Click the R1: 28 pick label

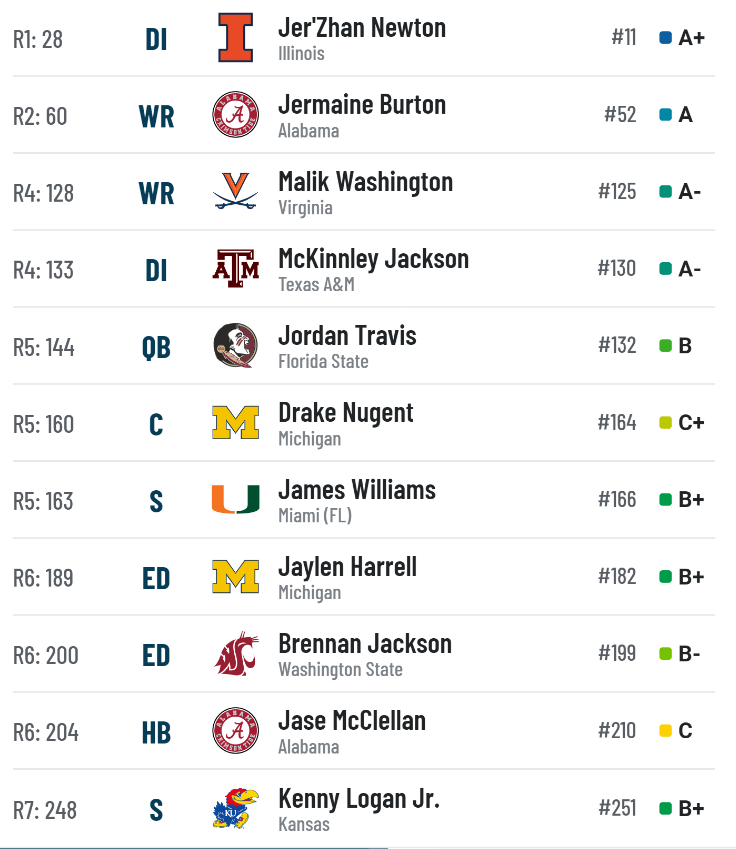[38, 40]
